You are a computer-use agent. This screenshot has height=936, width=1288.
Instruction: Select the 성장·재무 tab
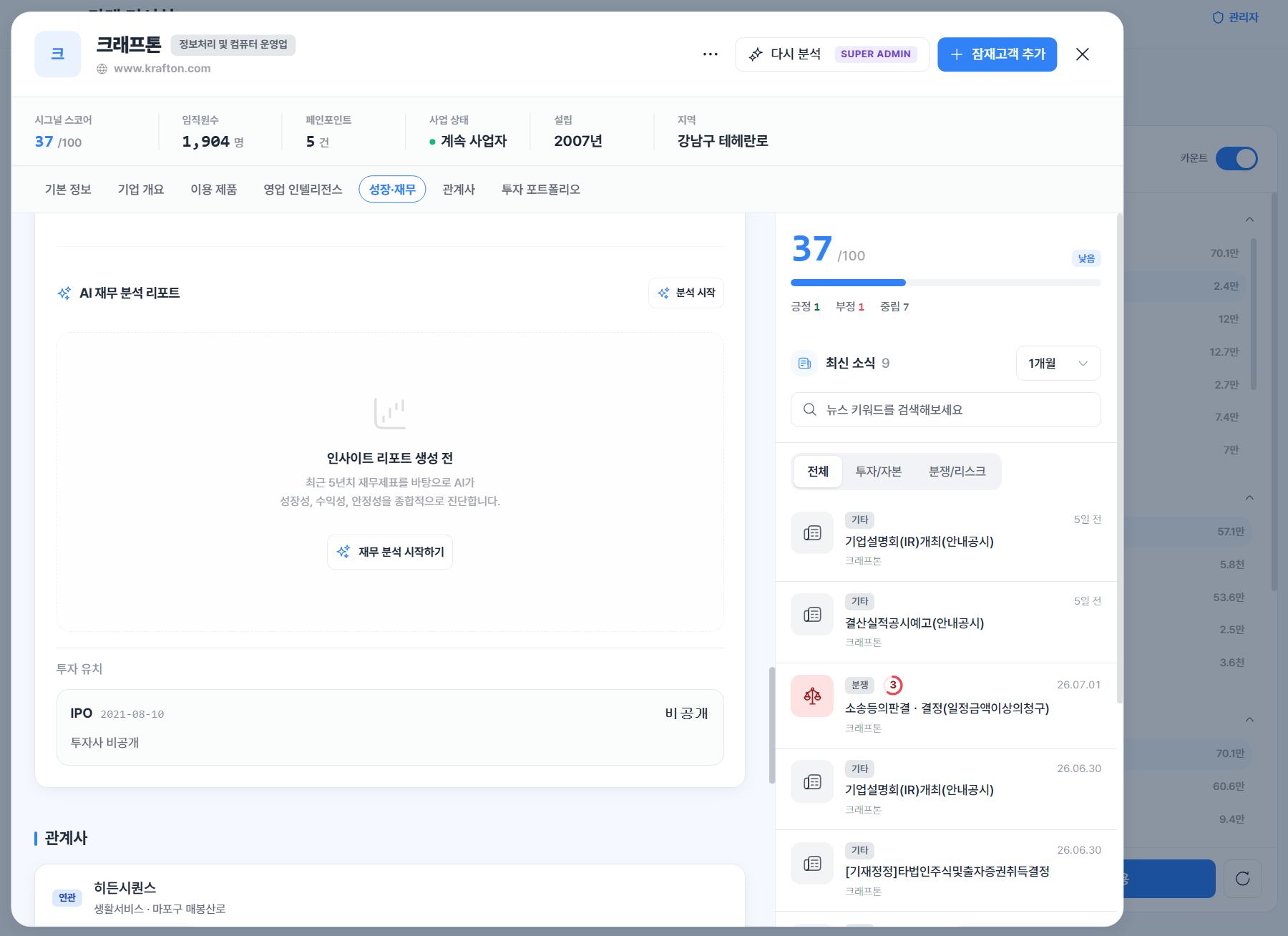pyautogui.click(x=392, y=190)
